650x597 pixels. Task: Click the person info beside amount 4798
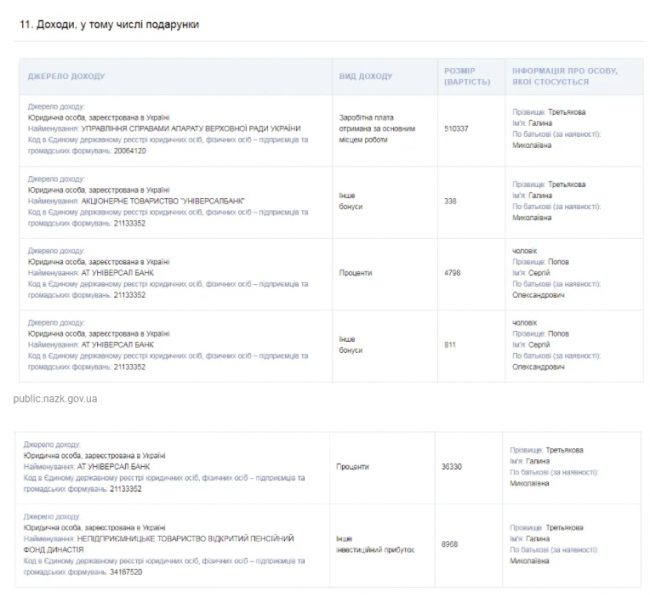pos(558,272)
